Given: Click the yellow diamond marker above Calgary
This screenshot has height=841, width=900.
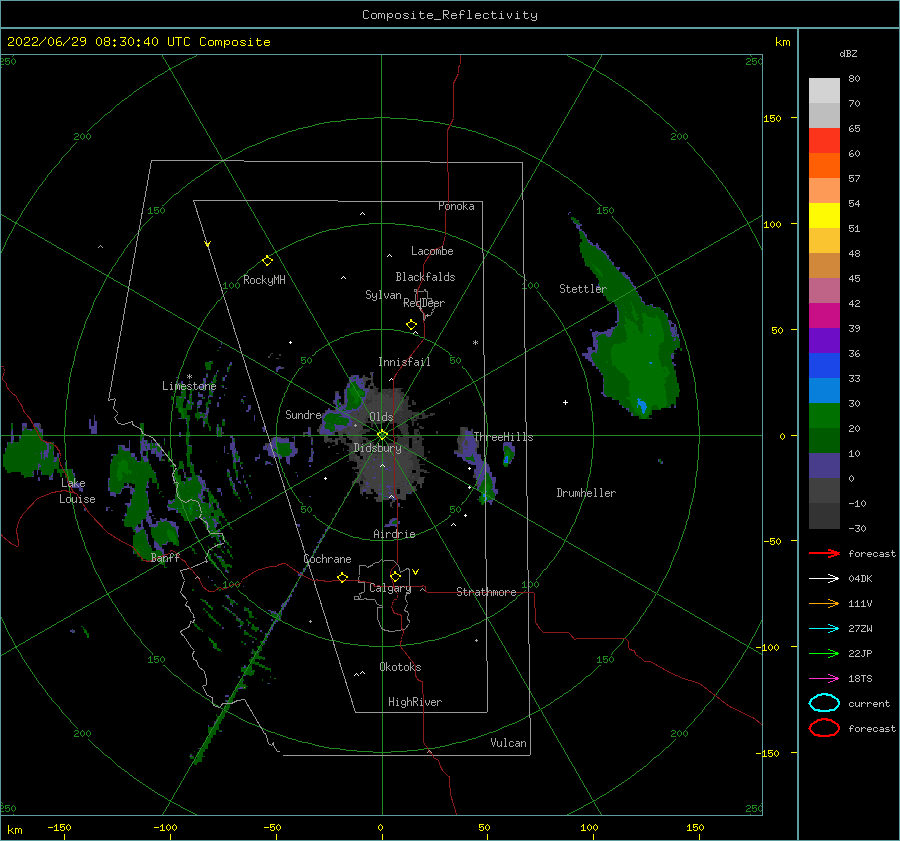Looking at the screenshot, I should [x=395, y=576].
